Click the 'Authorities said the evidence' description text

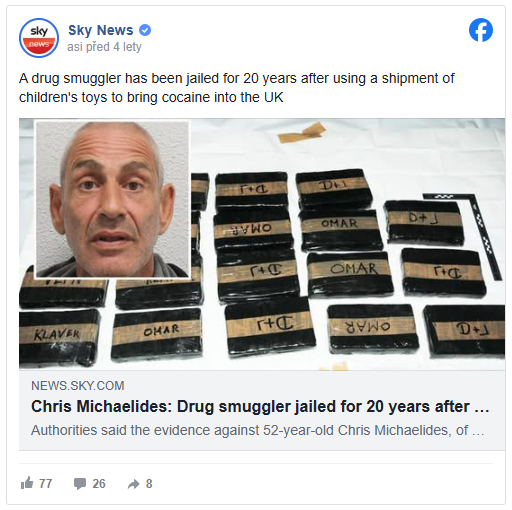click(257, 430)
